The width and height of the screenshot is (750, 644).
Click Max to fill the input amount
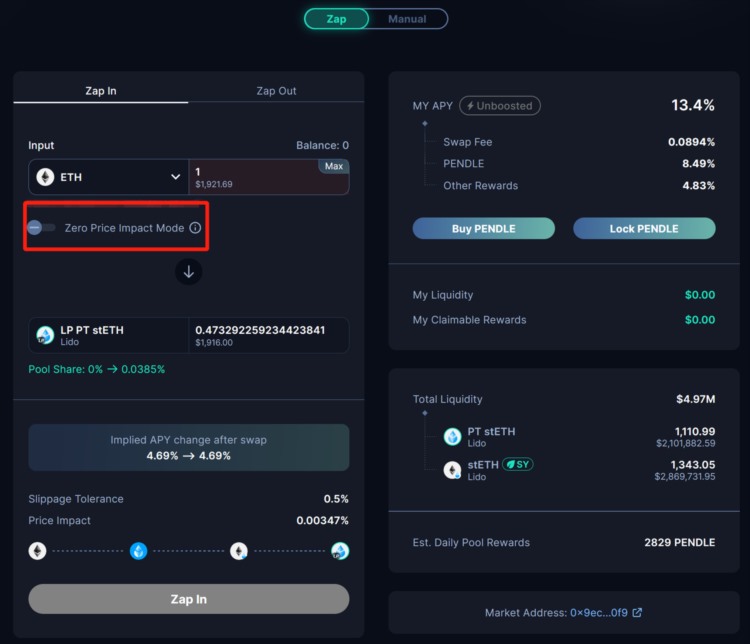(x=334, y=166)
